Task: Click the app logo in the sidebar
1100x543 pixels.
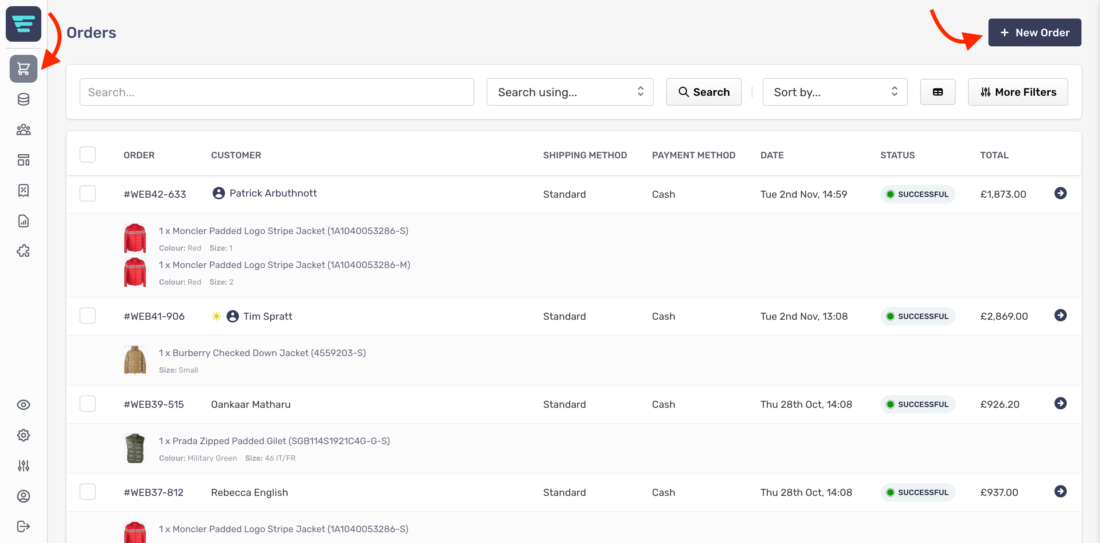Action: (x=23, y=24)
